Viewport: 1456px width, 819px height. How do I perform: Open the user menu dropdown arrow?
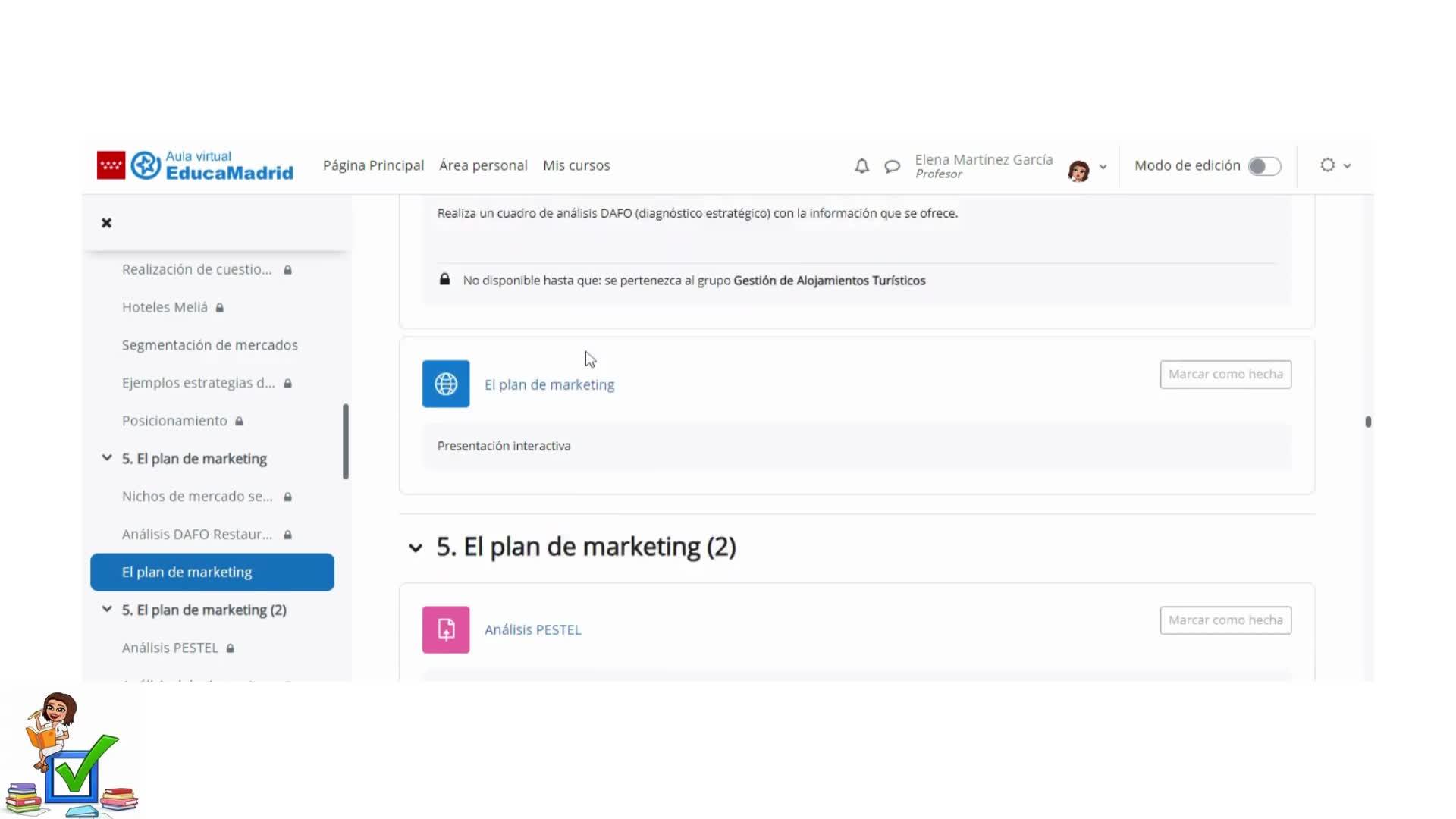tap(1103, 167)
